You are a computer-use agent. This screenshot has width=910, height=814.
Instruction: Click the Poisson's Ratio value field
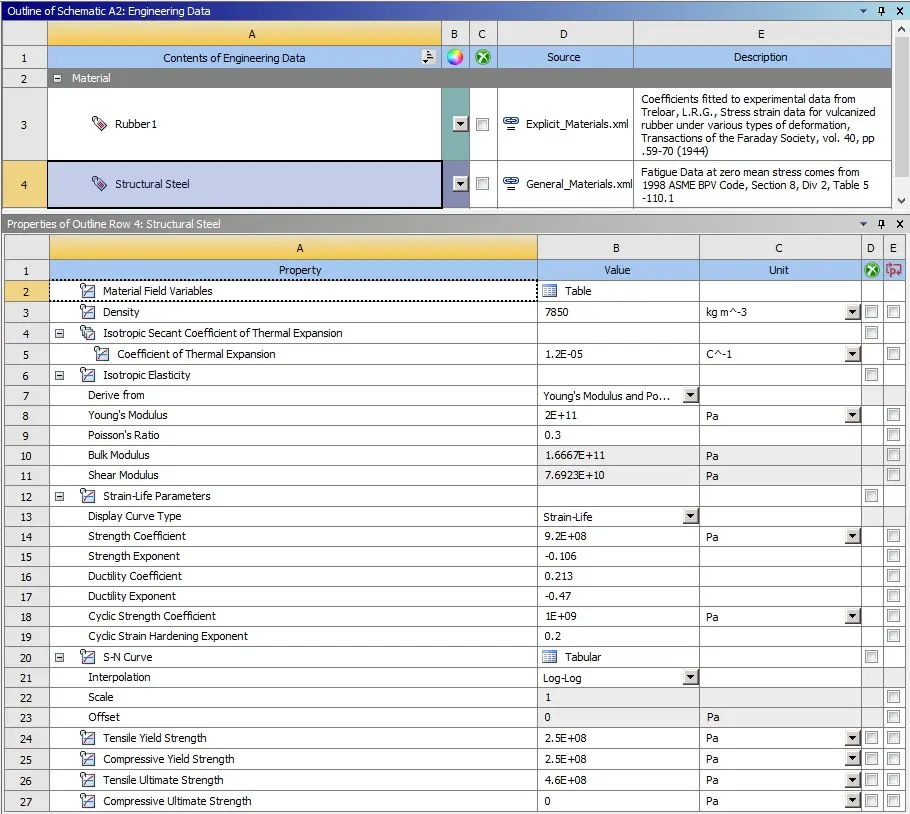(618, 435)
